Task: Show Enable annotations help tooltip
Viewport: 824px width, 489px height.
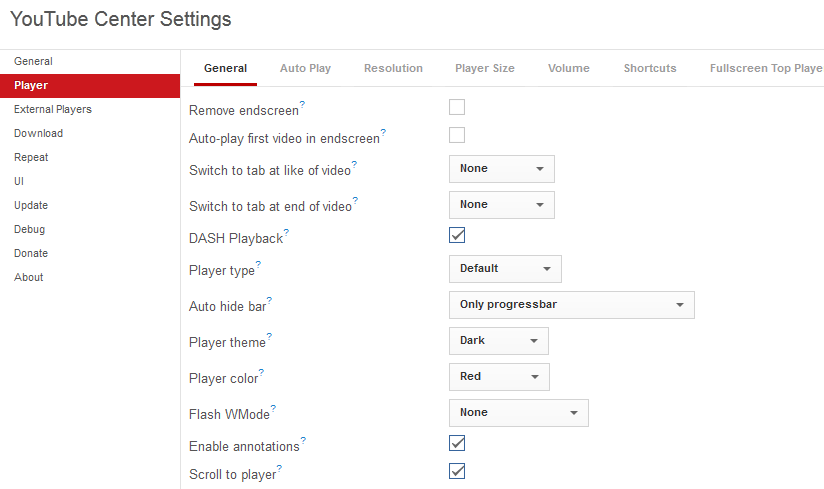Action: click(303, 440)
